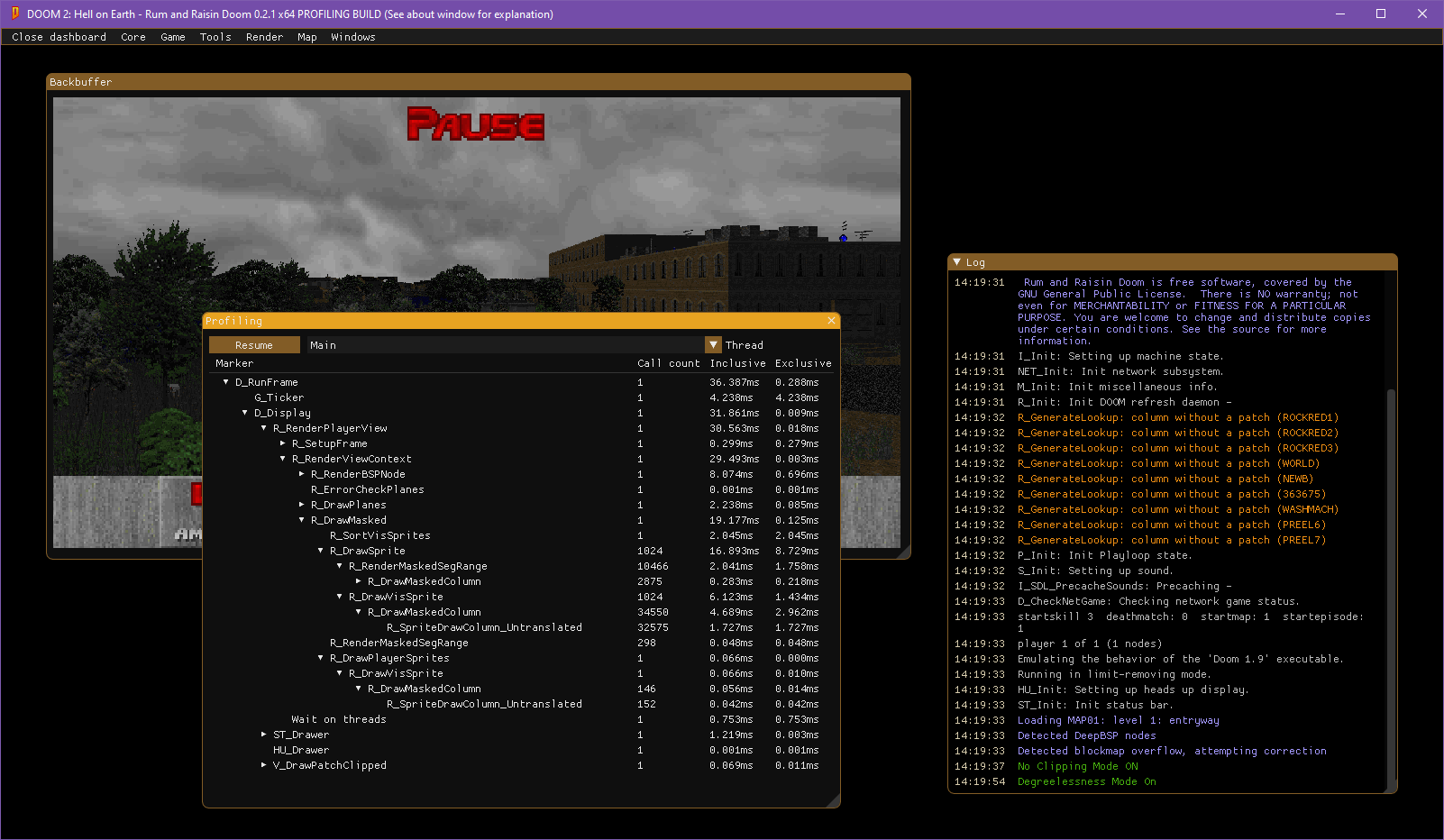
Task: Select the R_SortVisSprites row
Action: [521, 535]
